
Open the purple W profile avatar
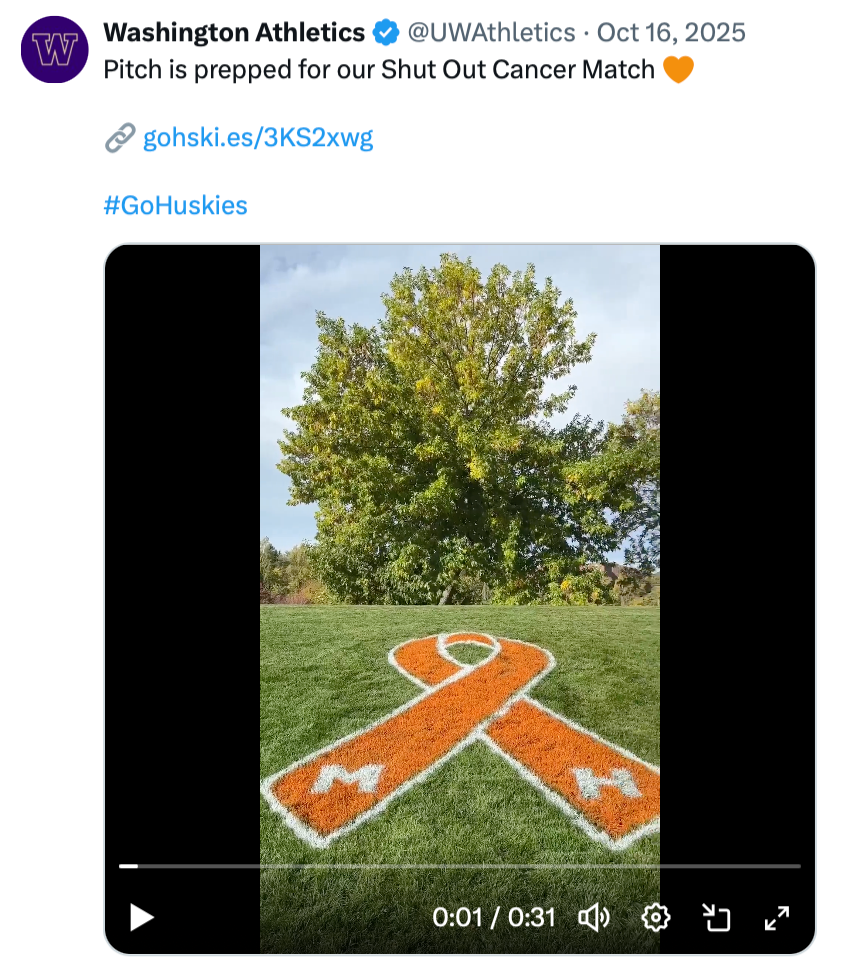point(55,48)
